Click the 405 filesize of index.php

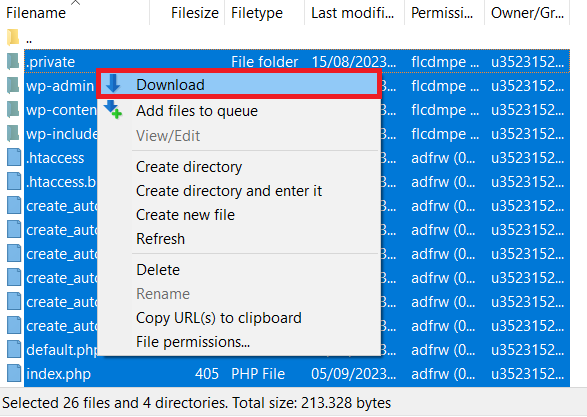207,374
